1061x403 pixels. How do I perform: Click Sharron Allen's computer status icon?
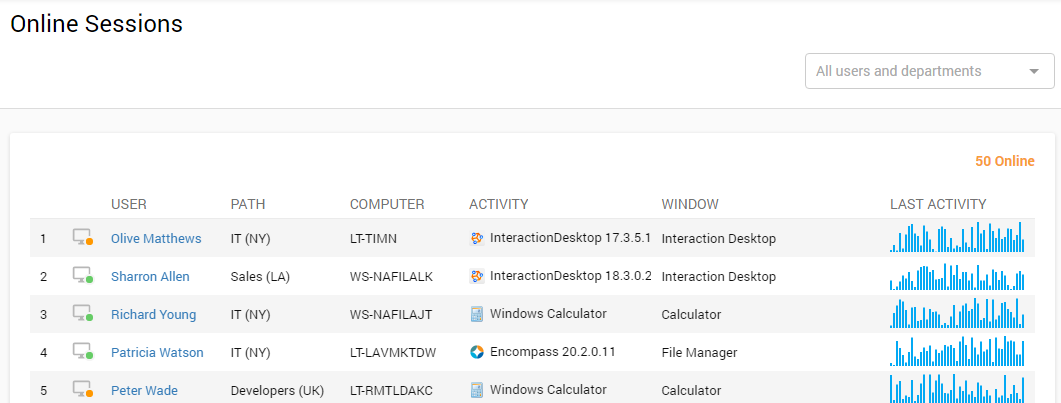pyautogui.click(x=82, y=276)
